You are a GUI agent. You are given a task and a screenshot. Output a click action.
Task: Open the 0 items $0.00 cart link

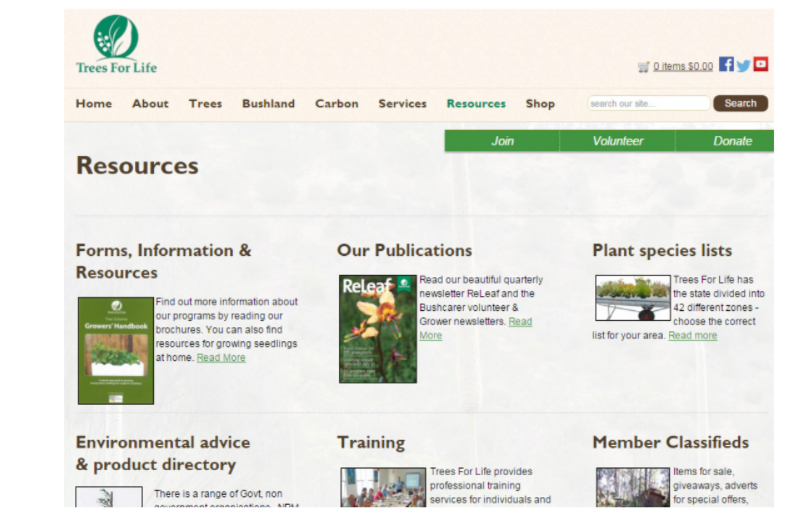pyautogui.click(x=683, y=66)
